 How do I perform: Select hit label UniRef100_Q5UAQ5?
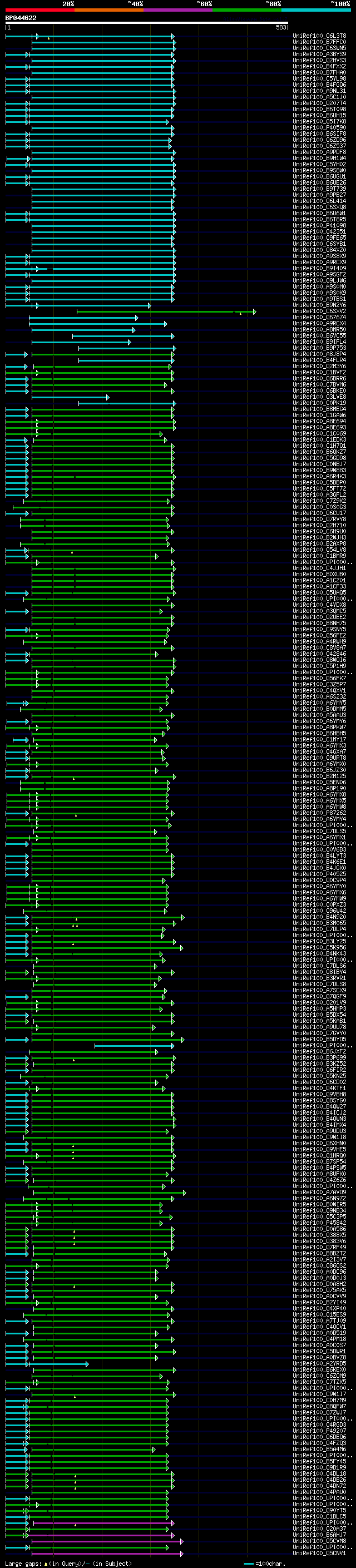pyautogui.click(x=319, y=593)
